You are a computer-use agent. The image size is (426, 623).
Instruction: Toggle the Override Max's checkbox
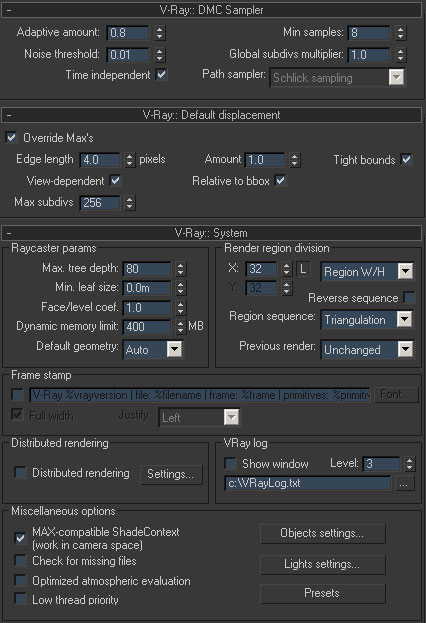click(11, 137)
